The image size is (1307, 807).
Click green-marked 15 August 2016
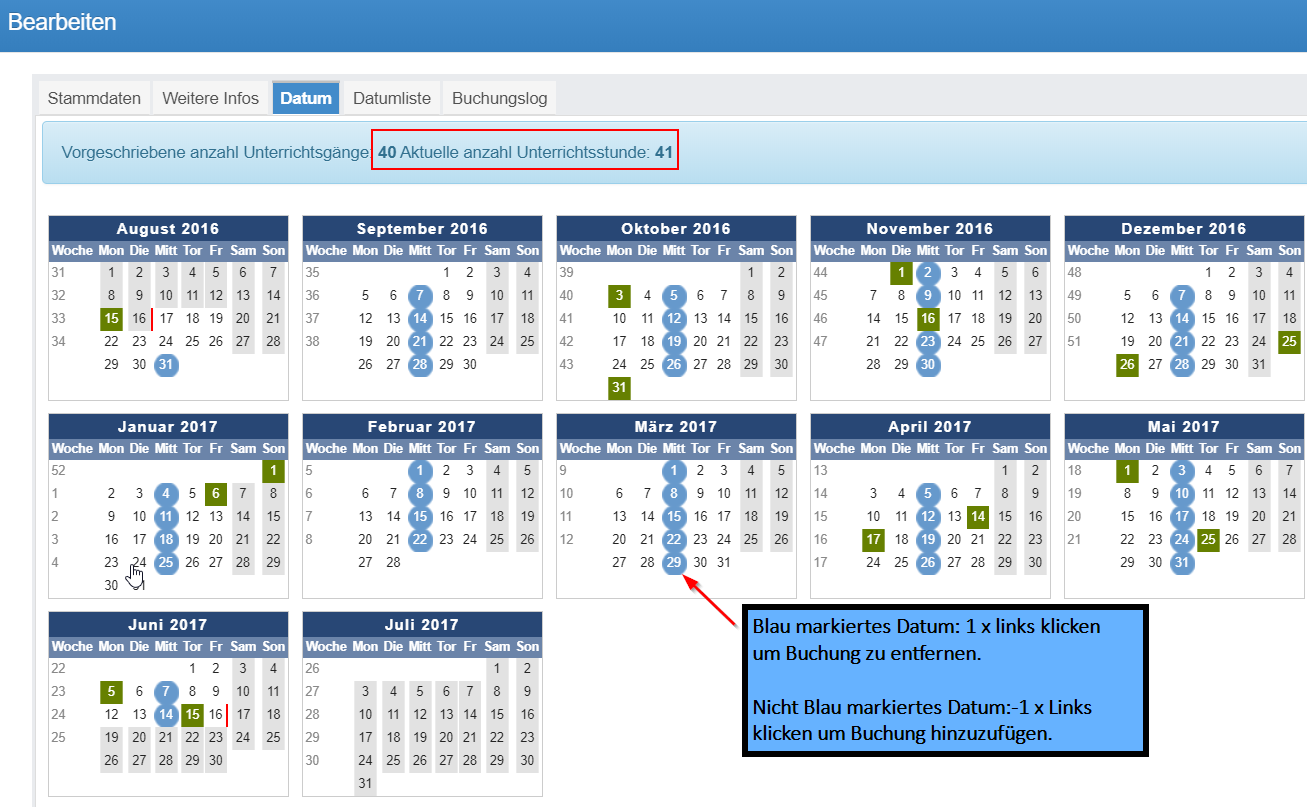(x=112, y=319)
